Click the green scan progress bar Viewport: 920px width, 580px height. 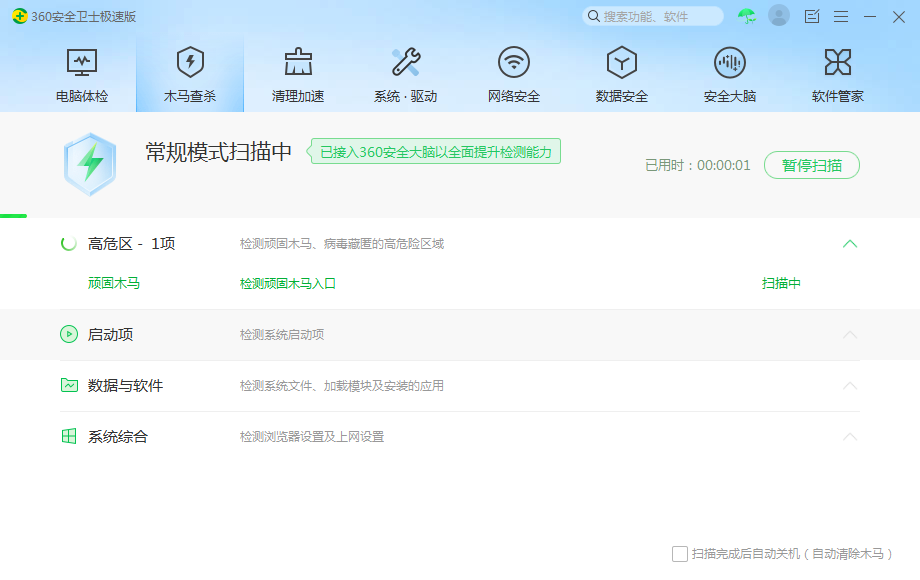(x=13, y=216)
